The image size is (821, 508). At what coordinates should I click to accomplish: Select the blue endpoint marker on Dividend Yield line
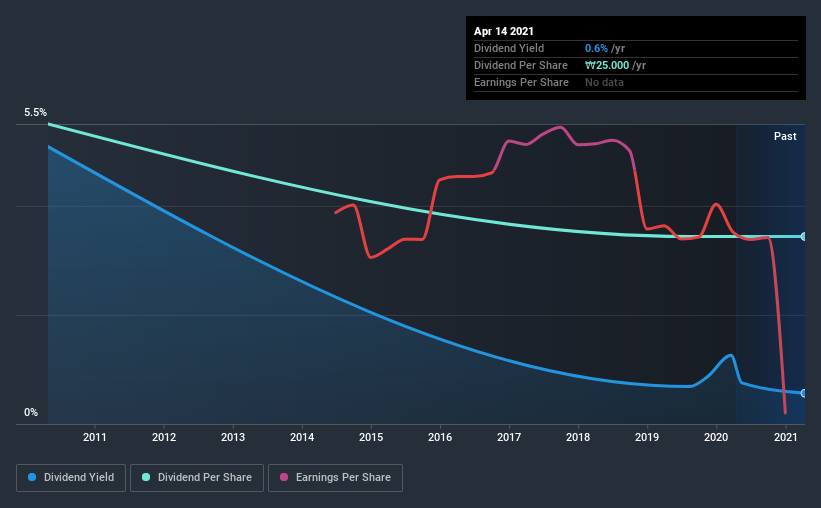804,393
